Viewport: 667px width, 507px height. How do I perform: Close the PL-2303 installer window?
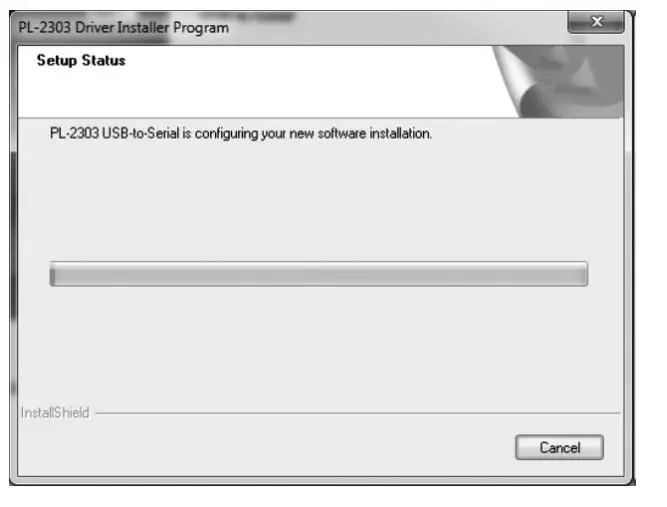pos(596,22)
